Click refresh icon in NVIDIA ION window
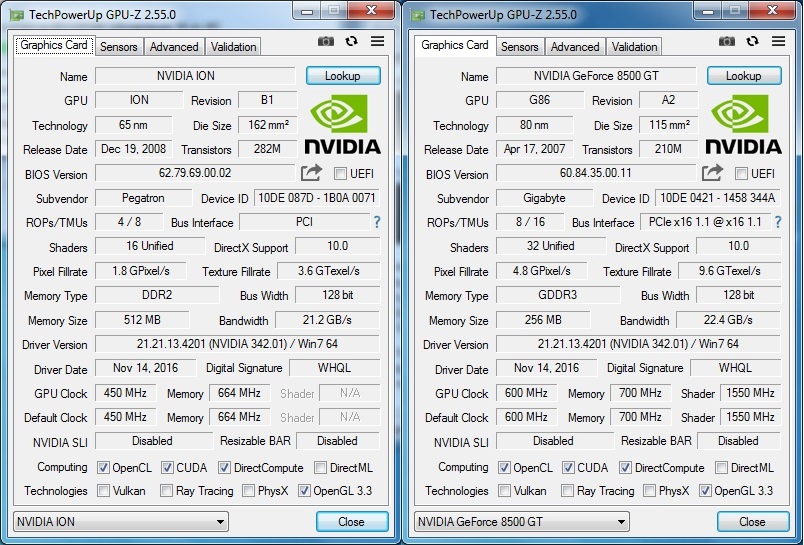 [351, 41]
